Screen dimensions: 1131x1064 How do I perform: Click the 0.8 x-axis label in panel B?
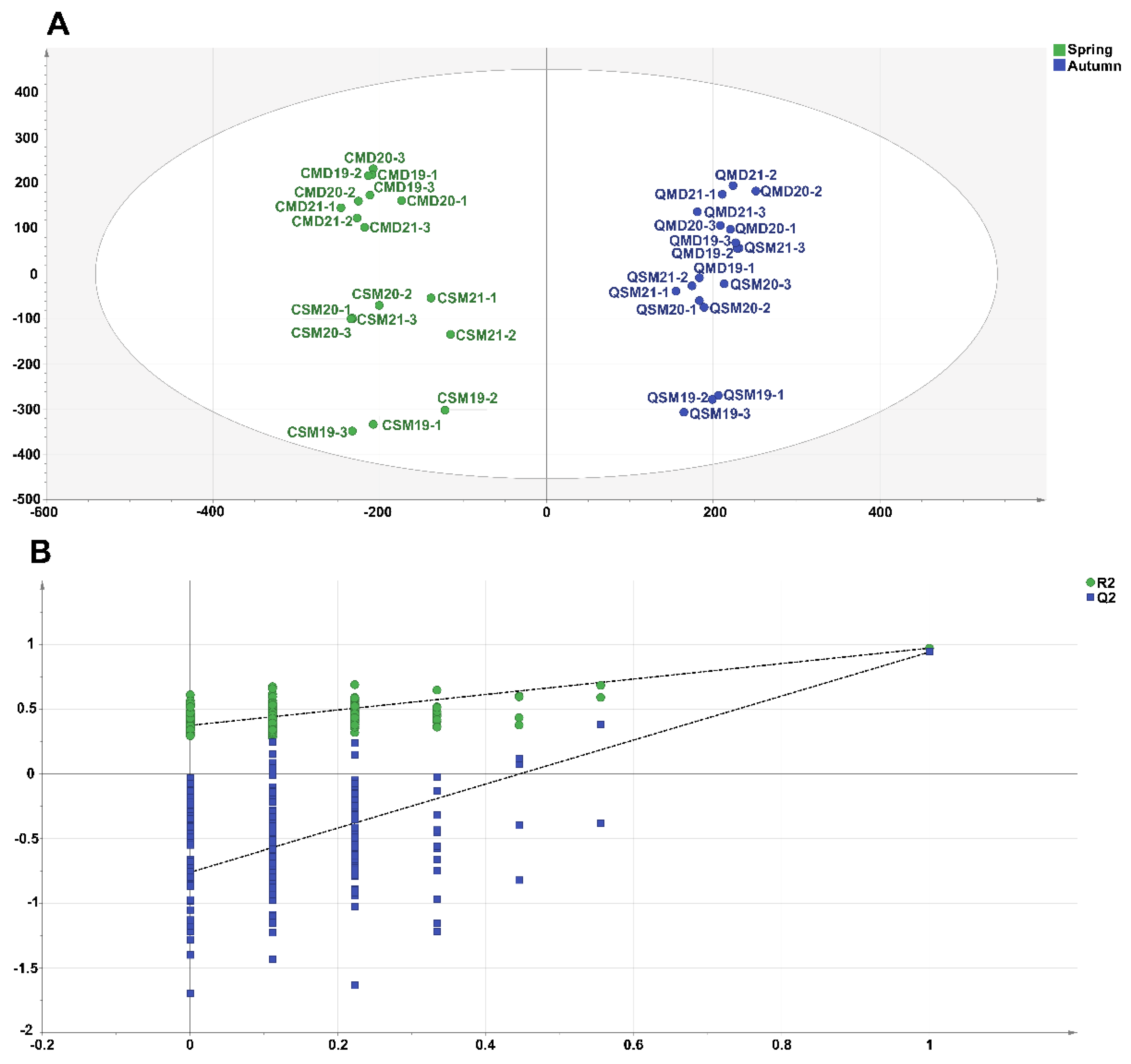[781, 1045]
